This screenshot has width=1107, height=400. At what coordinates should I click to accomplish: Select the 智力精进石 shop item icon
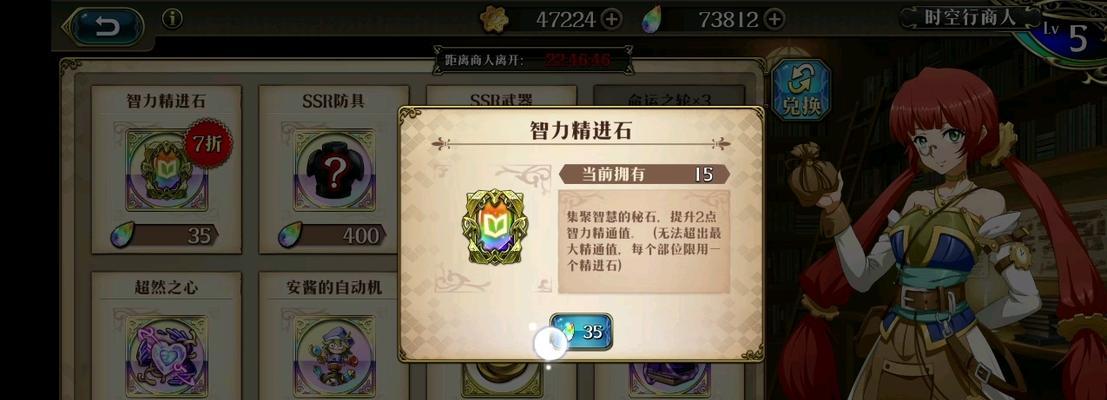(167, 170)
